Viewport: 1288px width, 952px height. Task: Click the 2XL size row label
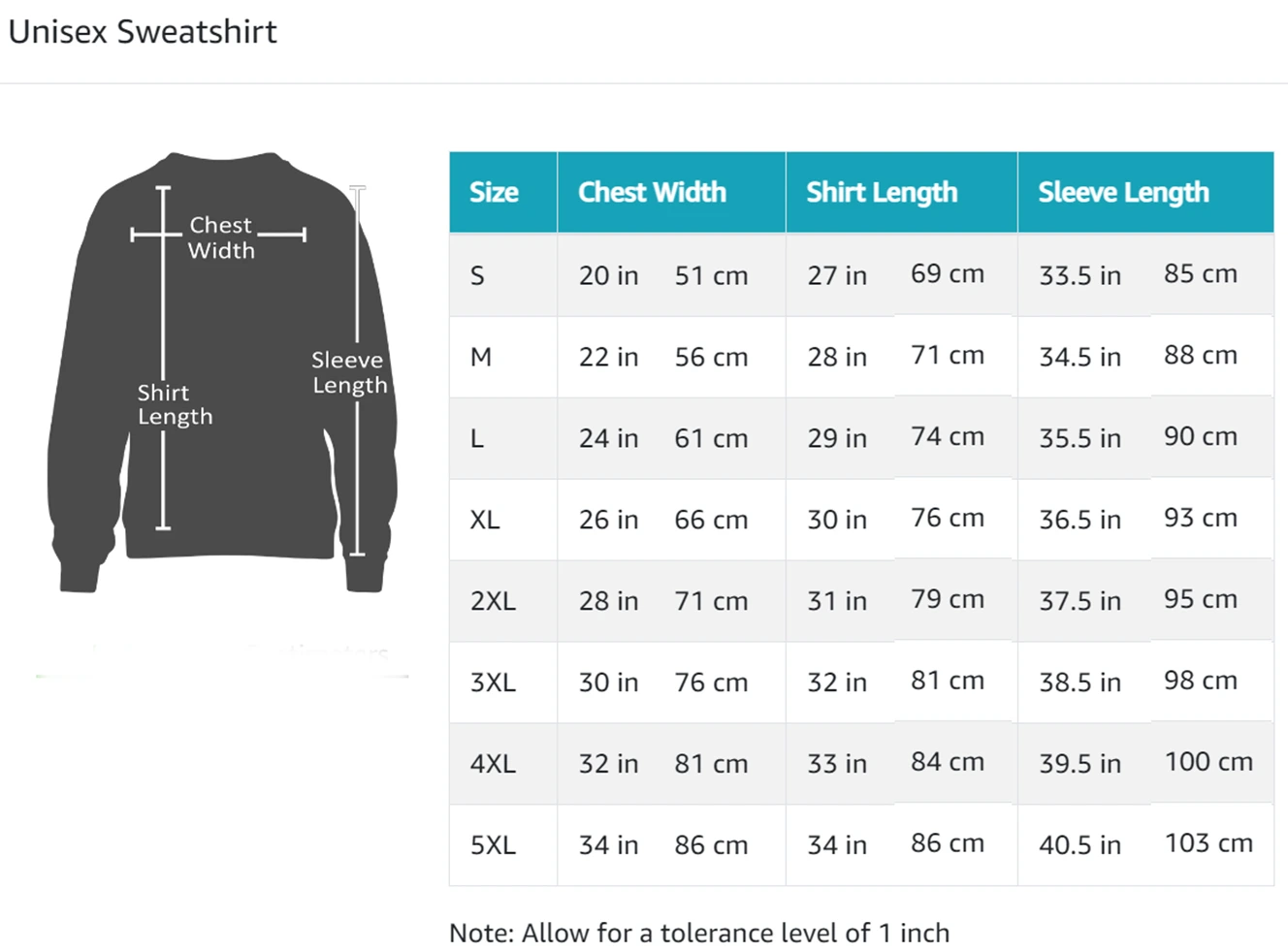[x=493, y=601]
